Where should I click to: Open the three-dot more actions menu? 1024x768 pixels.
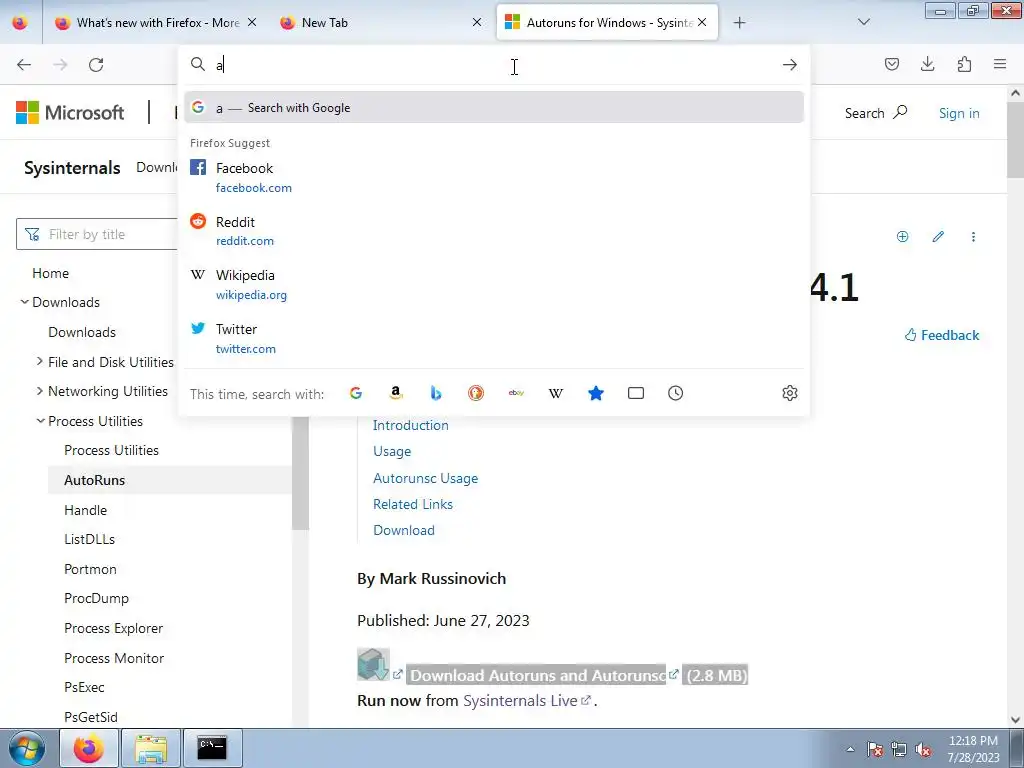point(973,236)
